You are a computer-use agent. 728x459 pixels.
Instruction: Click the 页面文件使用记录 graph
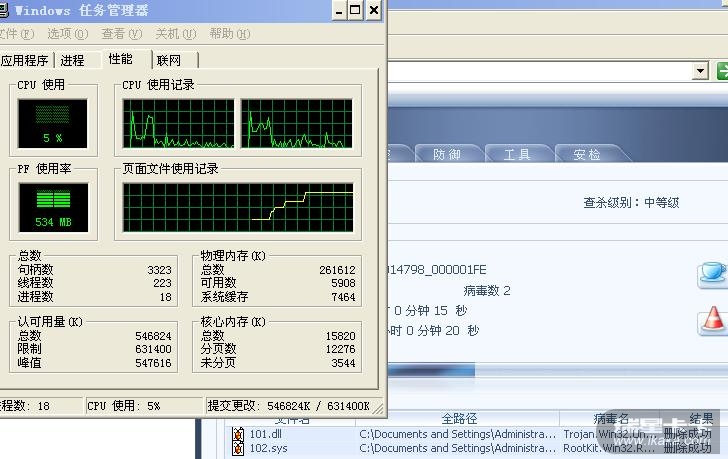[x=238, y=207]
